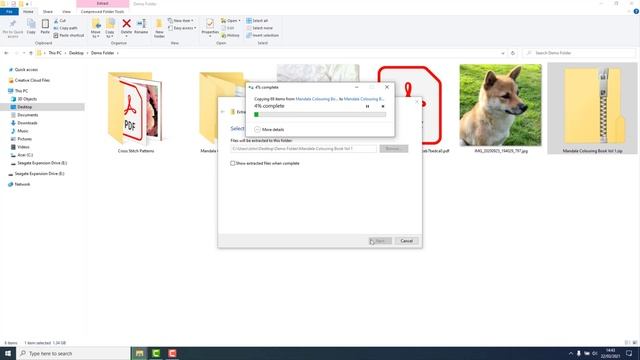Open the File tab
The image size is (640, 360).
[9, 11]
